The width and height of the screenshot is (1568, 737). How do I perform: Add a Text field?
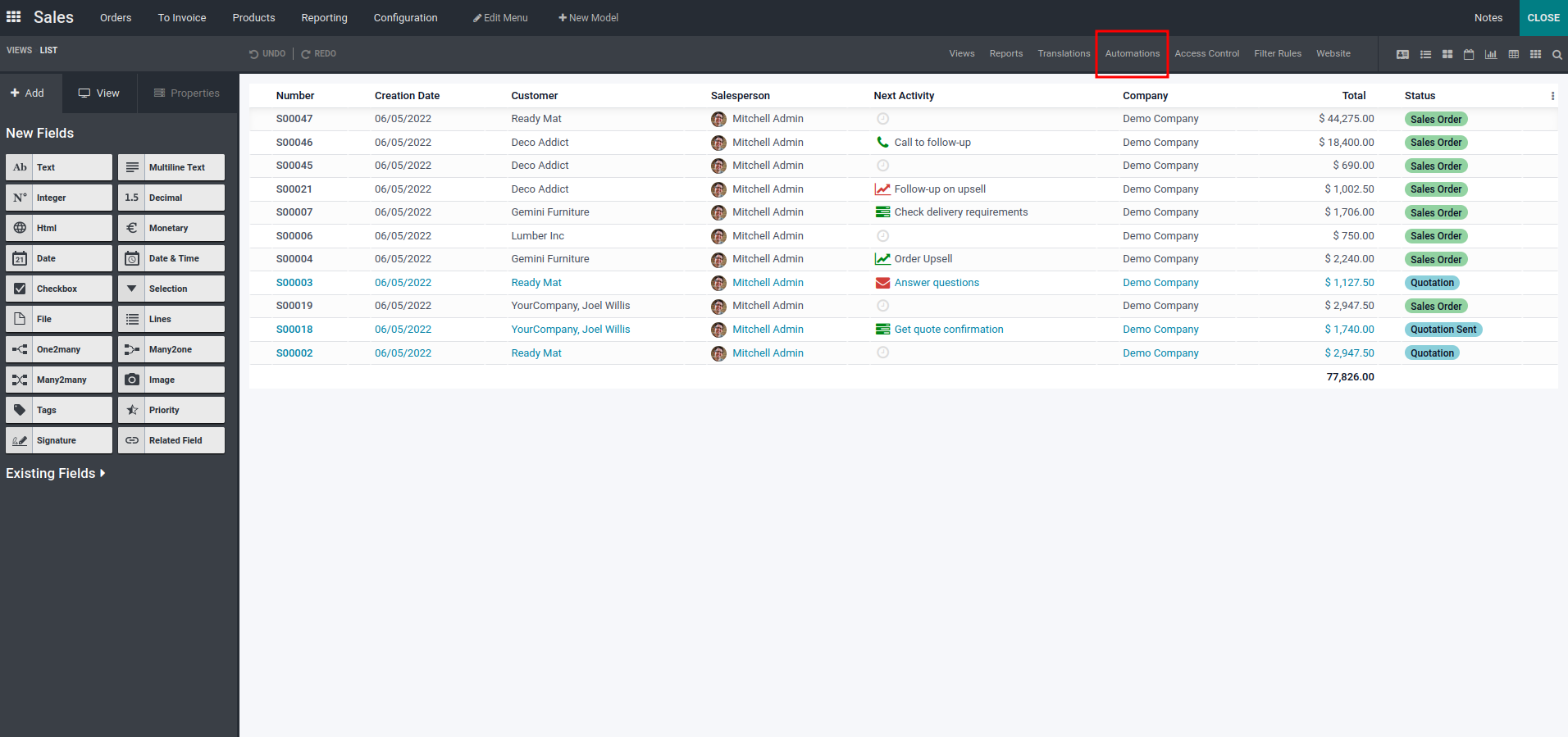(59, 167)
